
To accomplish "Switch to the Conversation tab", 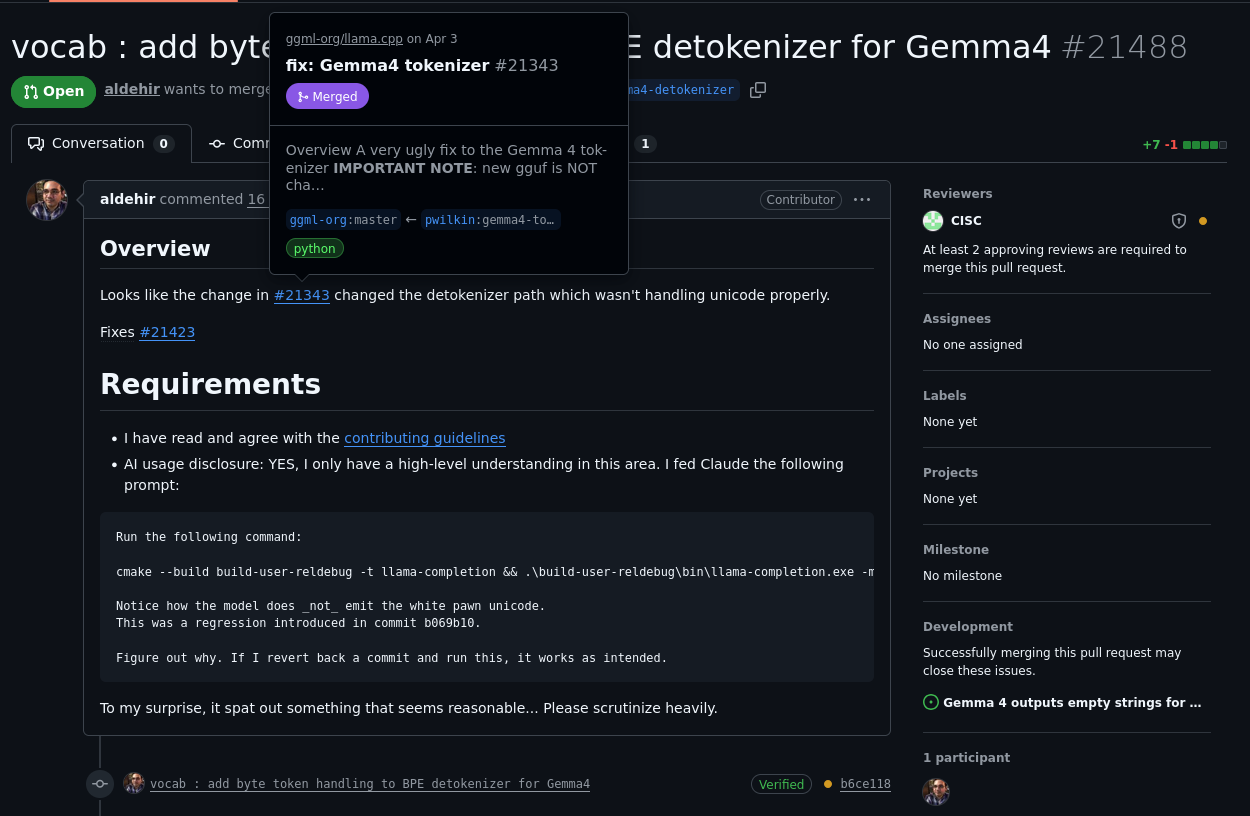I will pos(101,144).
